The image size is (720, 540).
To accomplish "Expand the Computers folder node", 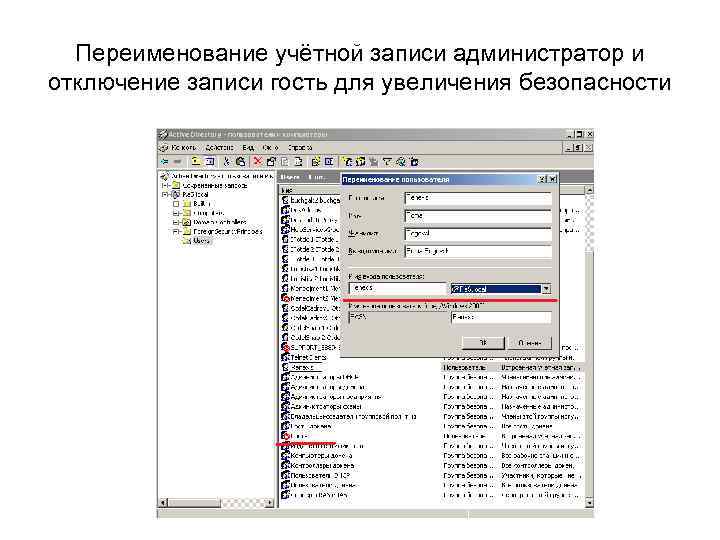I will point(176,213).
